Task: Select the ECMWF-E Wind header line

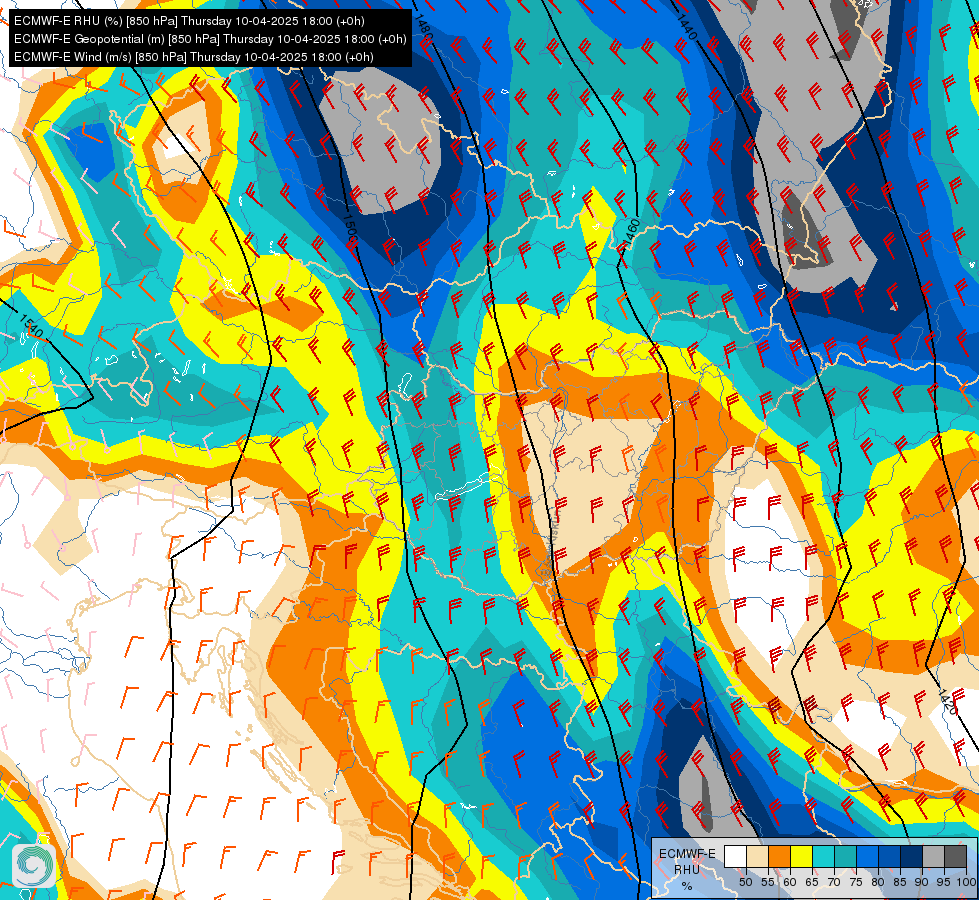Action: click(194, 57)
